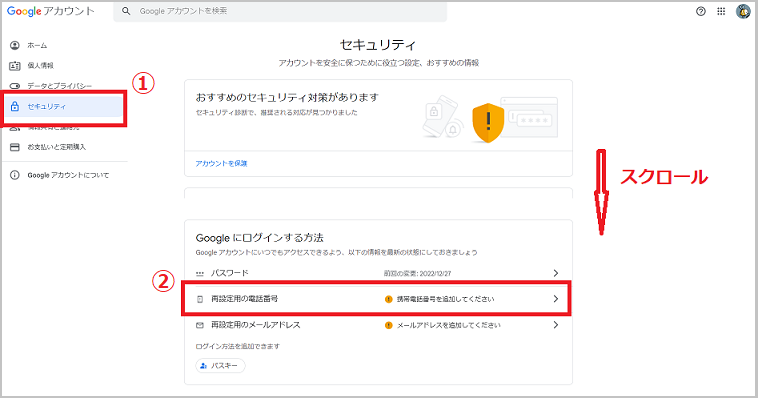
Task: Click the orange shield warning illustration
Action: [x=488, y=123]
